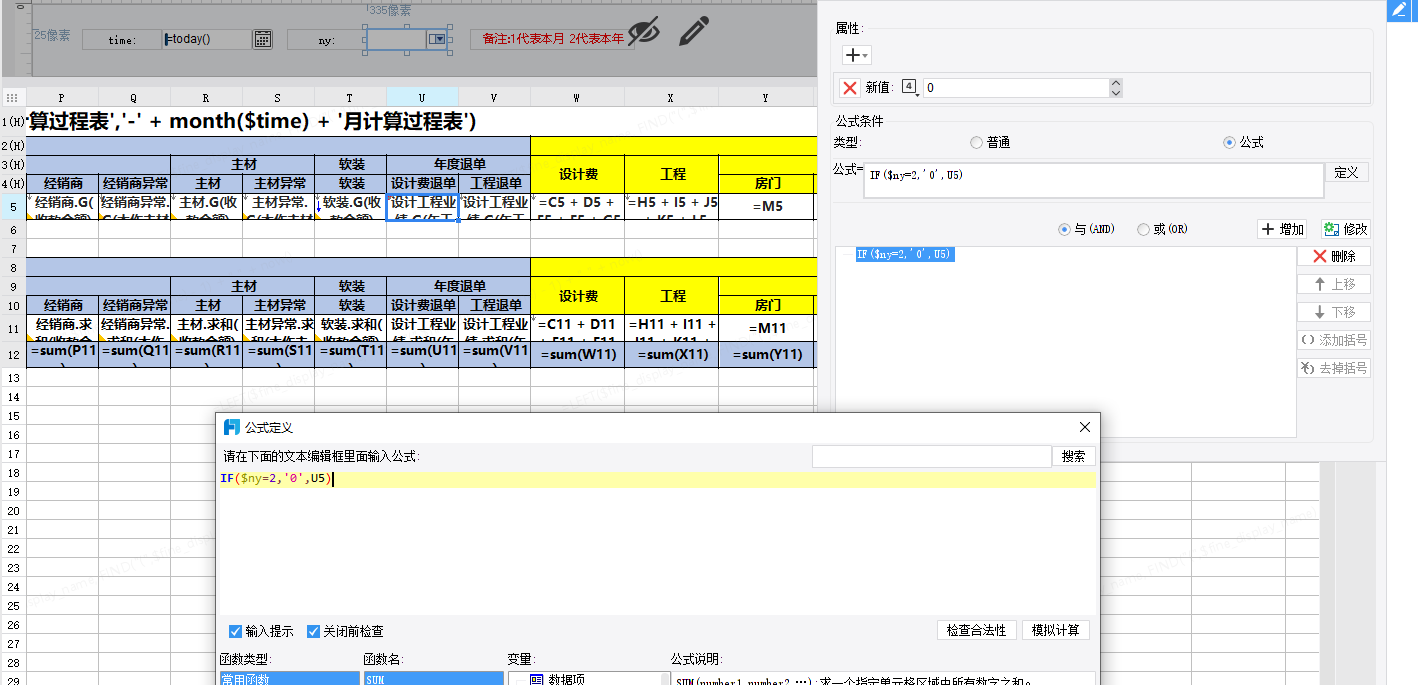Open the calendar picker beside the time field
The width and height of the screenshot is (1418, 685).
click(262, 39)
